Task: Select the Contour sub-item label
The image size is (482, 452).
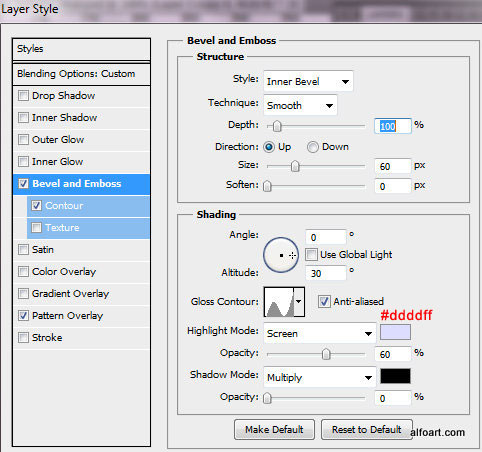Action: (64, 206)
